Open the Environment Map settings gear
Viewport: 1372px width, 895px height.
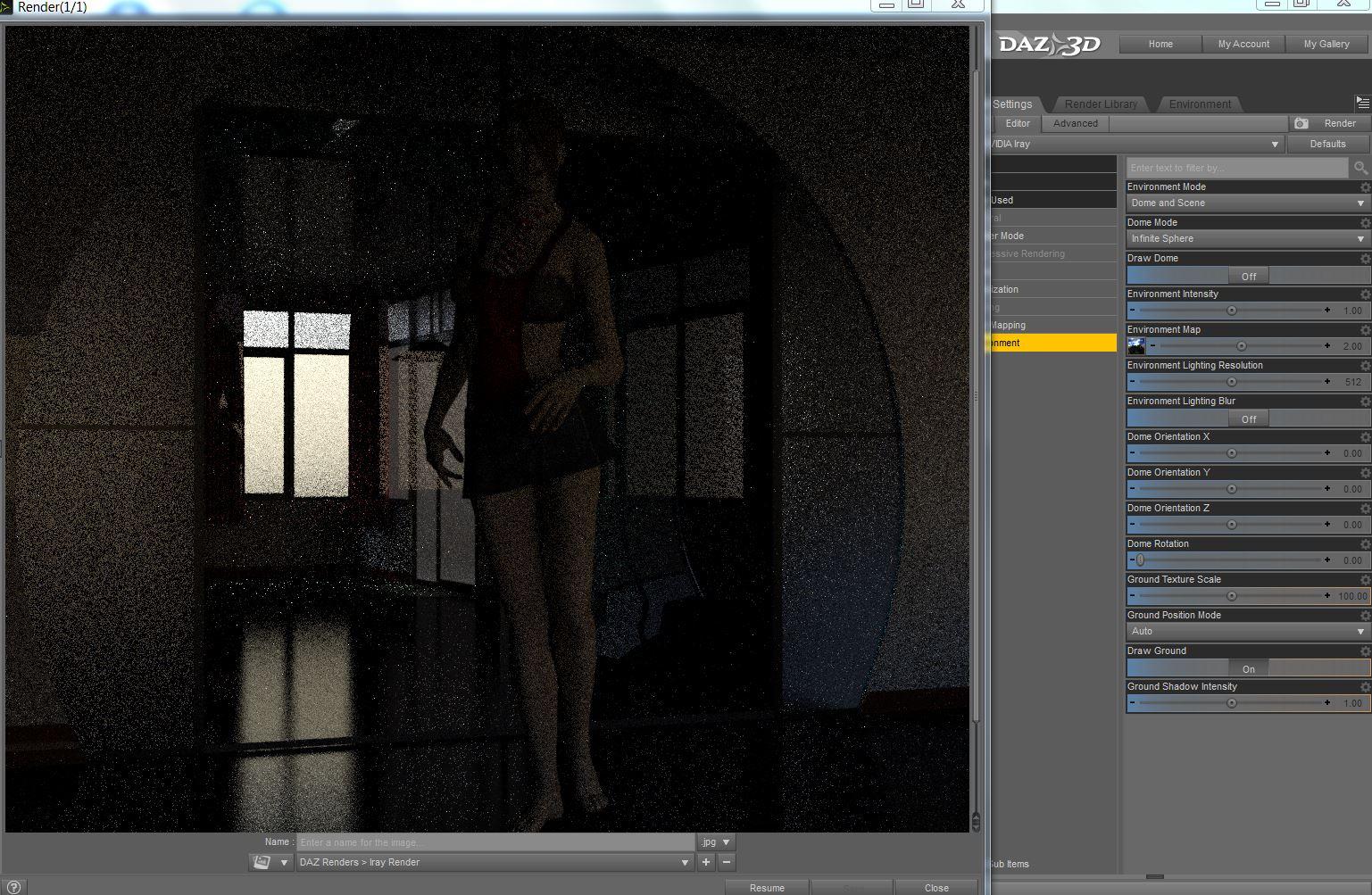[1365, 330]
